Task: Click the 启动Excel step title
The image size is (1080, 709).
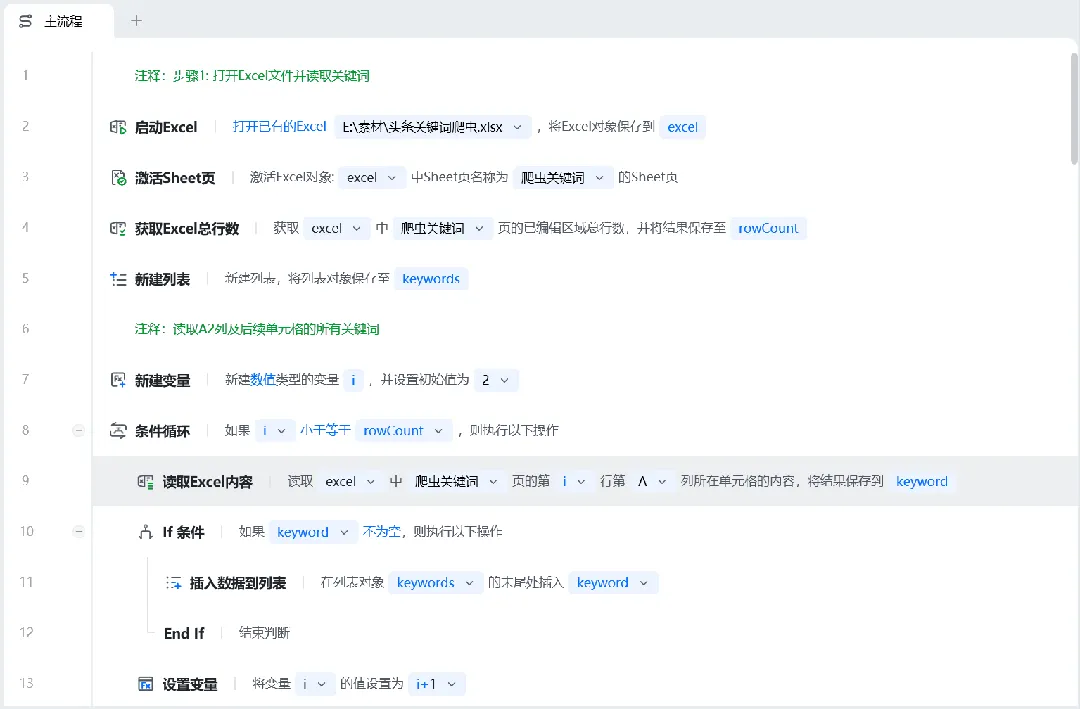Action: [x=166, y=127]
